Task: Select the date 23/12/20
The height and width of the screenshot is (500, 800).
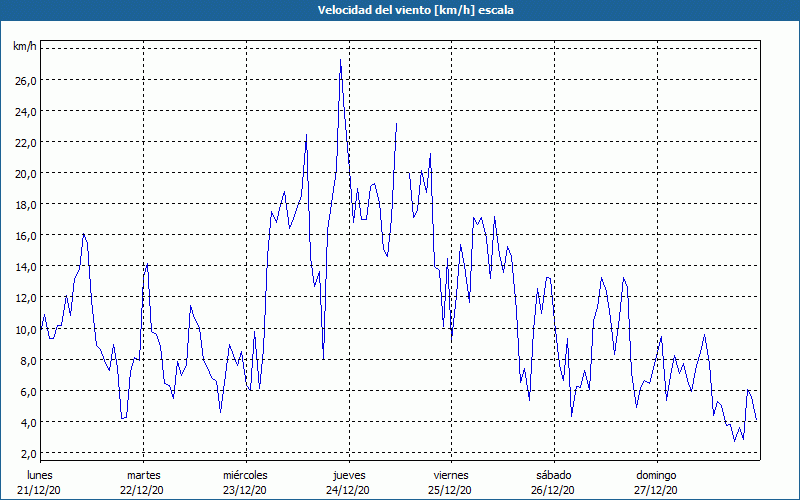Action: click(245, 490)
